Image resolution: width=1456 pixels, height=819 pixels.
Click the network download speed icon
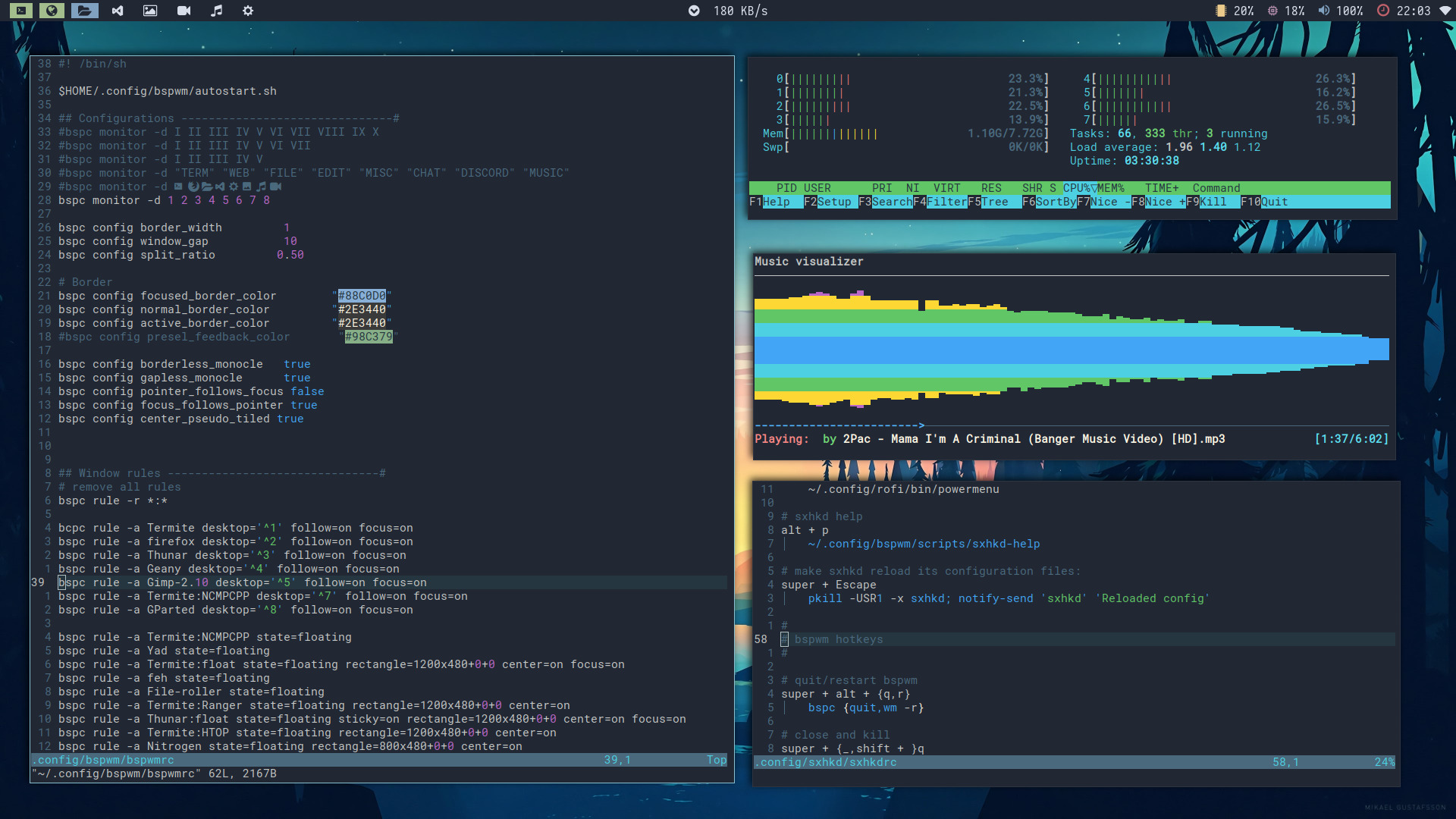coord(694,11)
